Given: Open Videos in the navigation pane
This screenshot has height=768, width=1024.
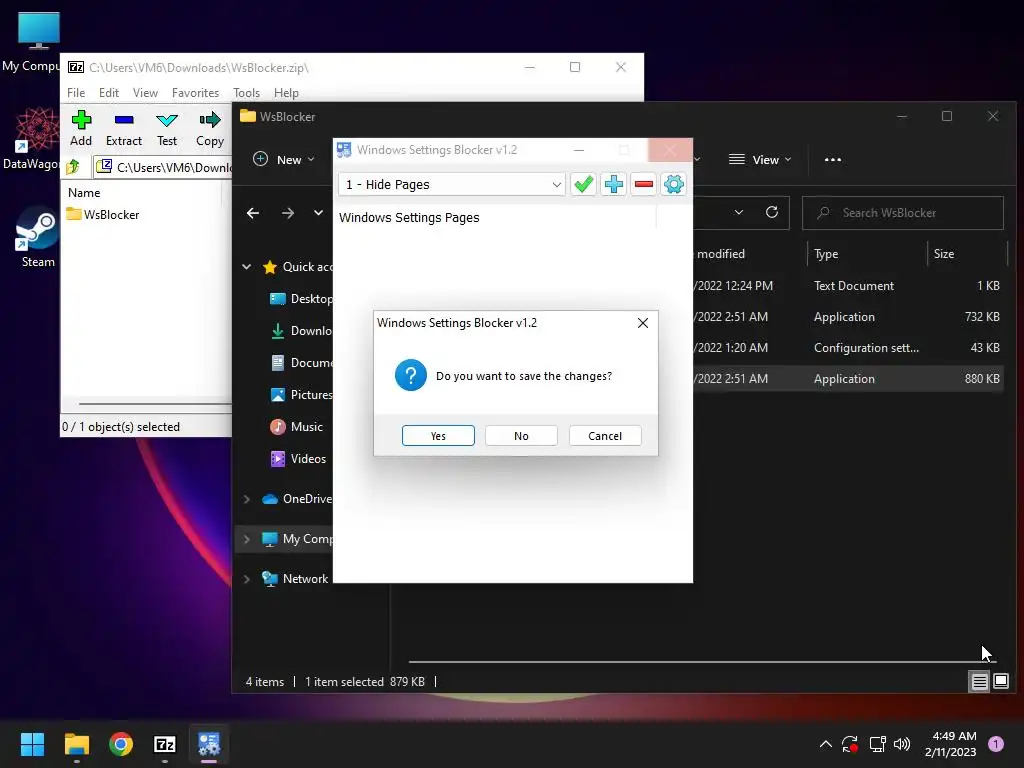Looking at the screenshot, I should [x=298, y=458].
